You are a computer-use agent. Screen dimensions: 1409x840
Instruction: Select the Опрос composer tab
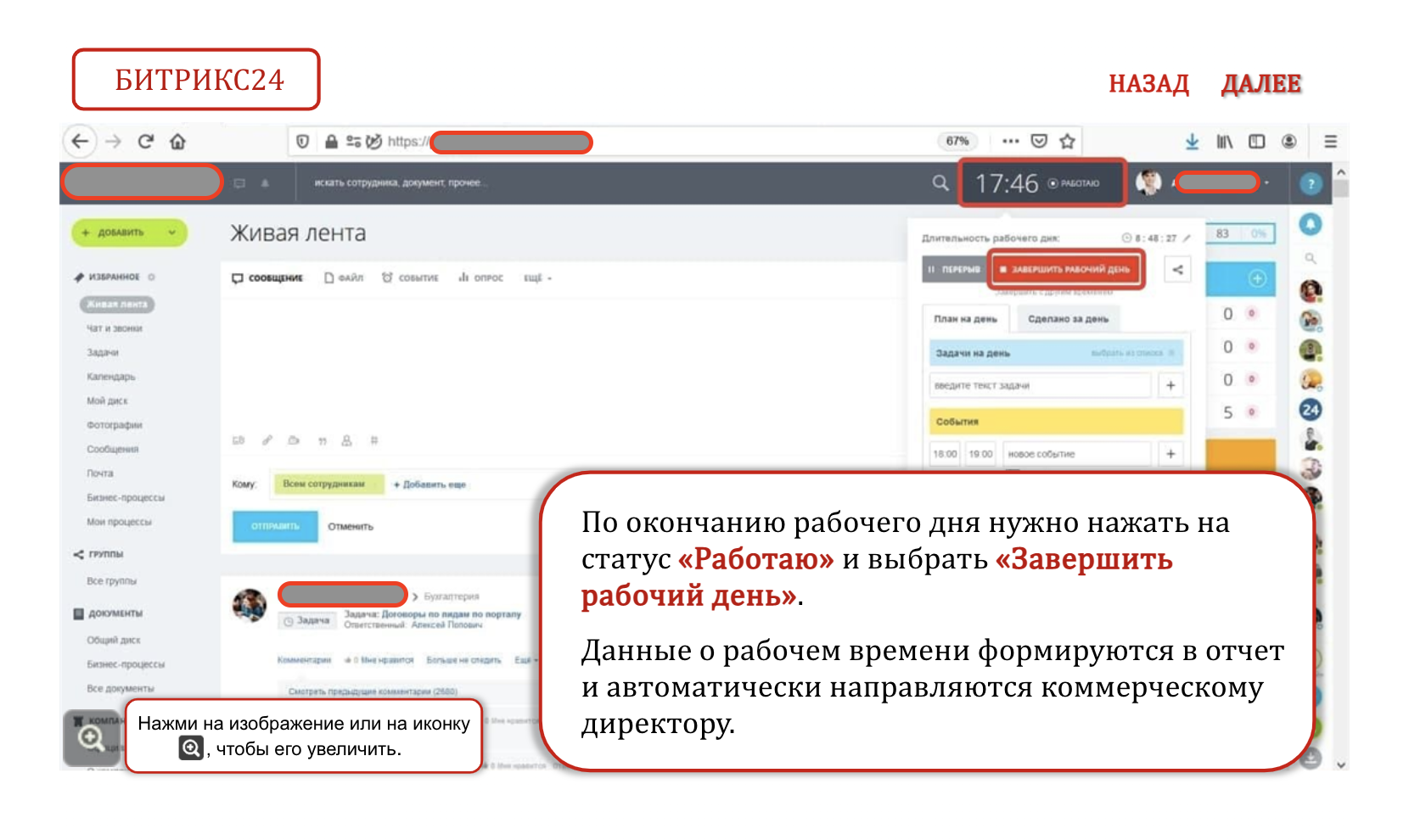(481, 278)
